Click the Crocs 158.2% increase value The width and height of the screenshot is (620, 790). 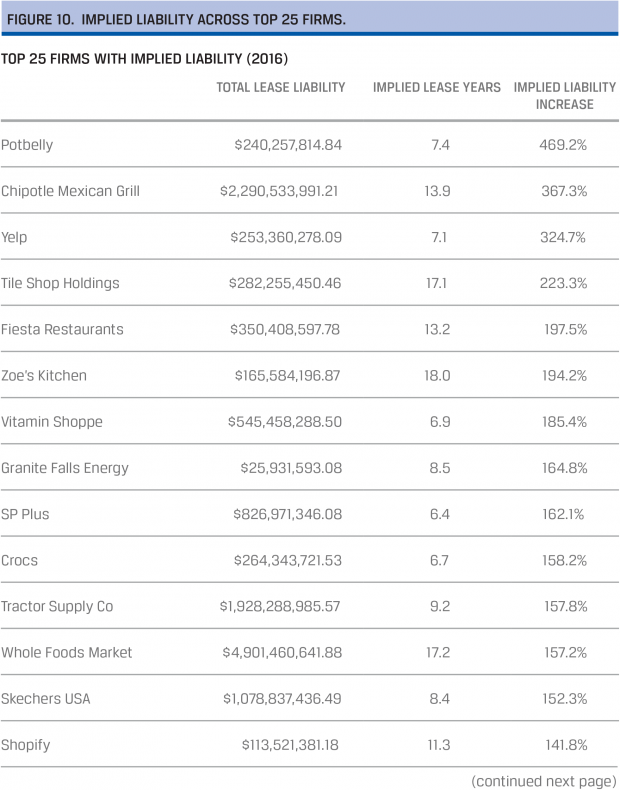562,560
